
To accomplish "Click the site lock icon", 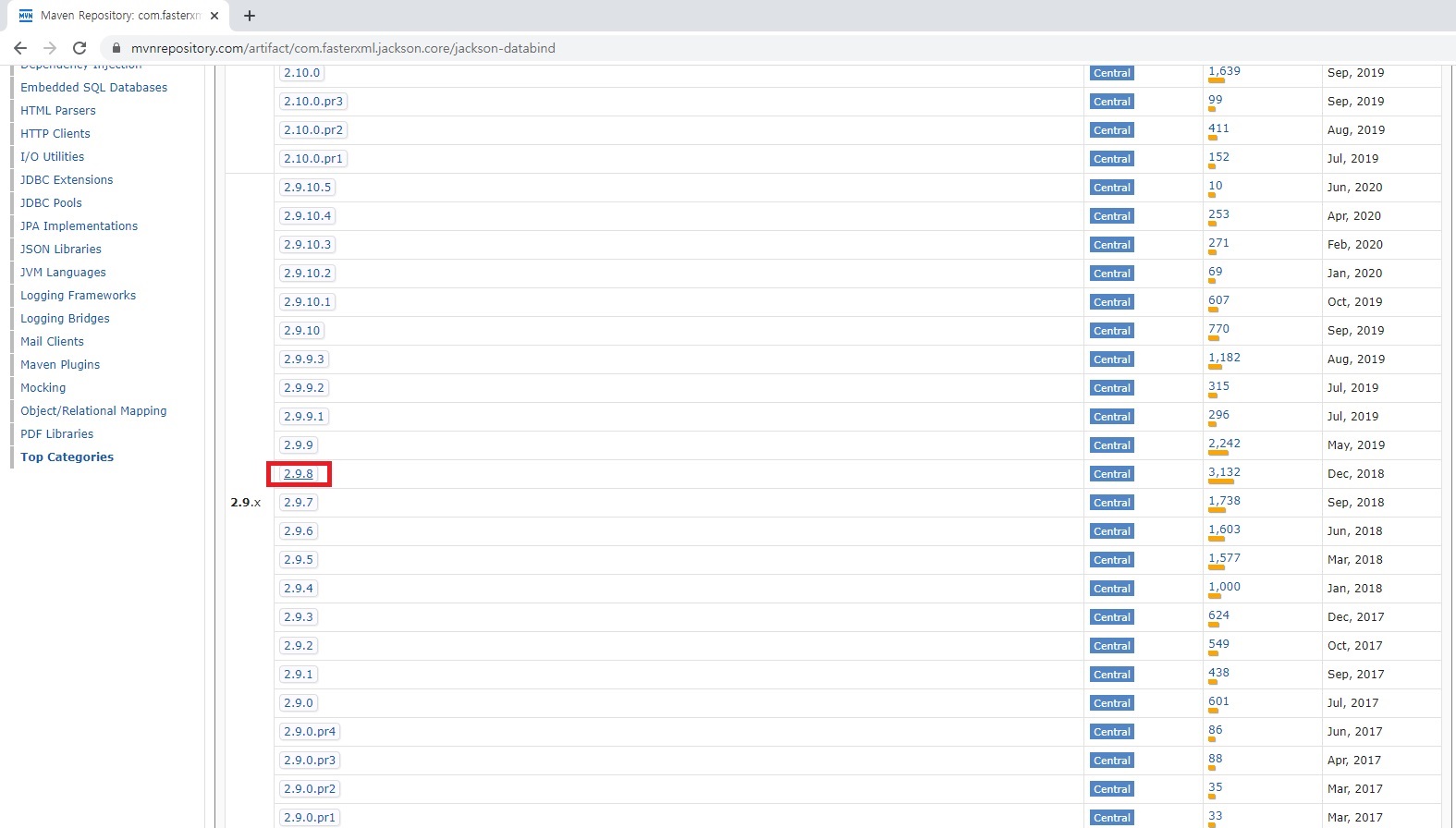I will 116,48.
